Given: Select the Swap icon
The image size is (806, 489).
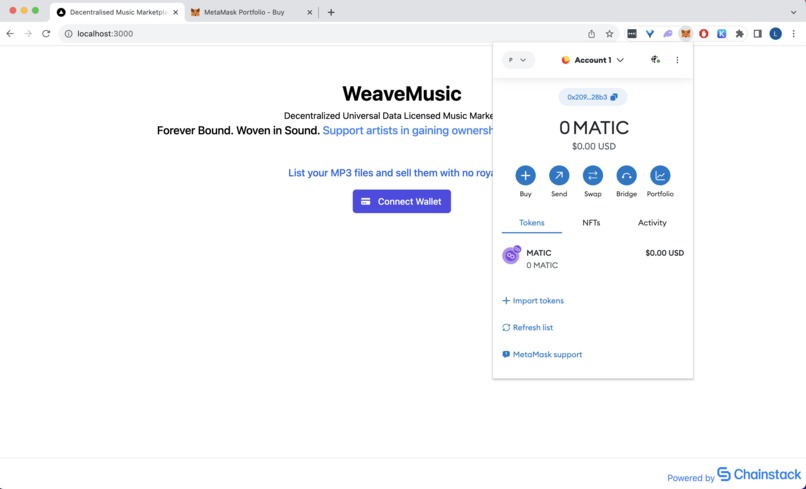Looking at the screenshot, I should 592,175.
